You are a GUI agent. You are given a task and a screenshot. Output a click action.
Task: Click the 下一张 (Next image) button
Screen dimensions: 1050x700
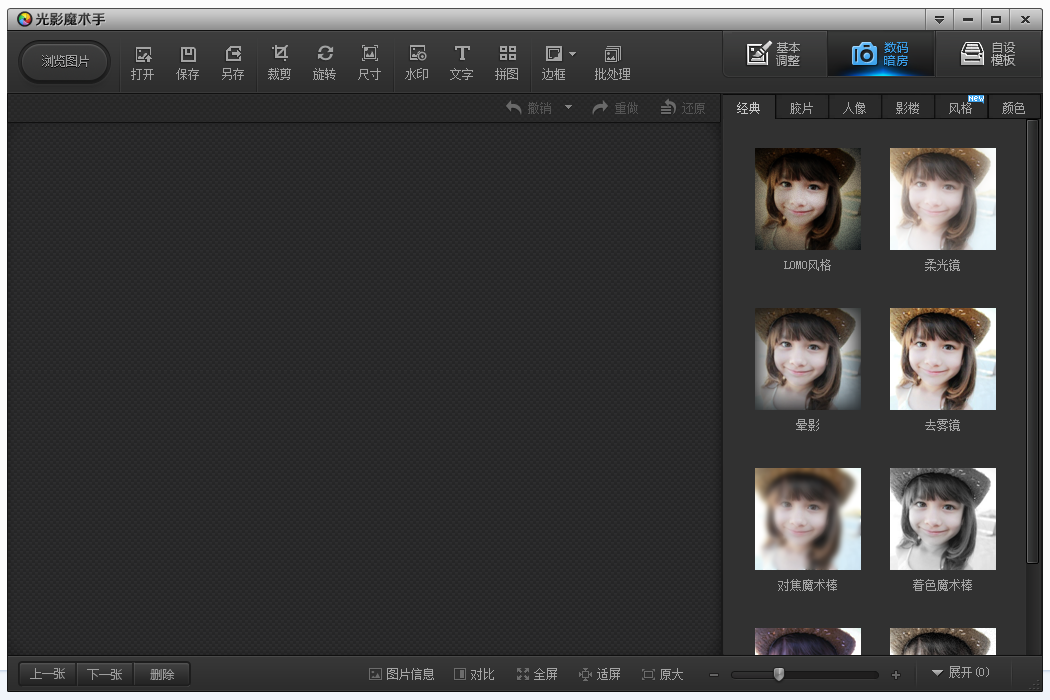(104, 674)
